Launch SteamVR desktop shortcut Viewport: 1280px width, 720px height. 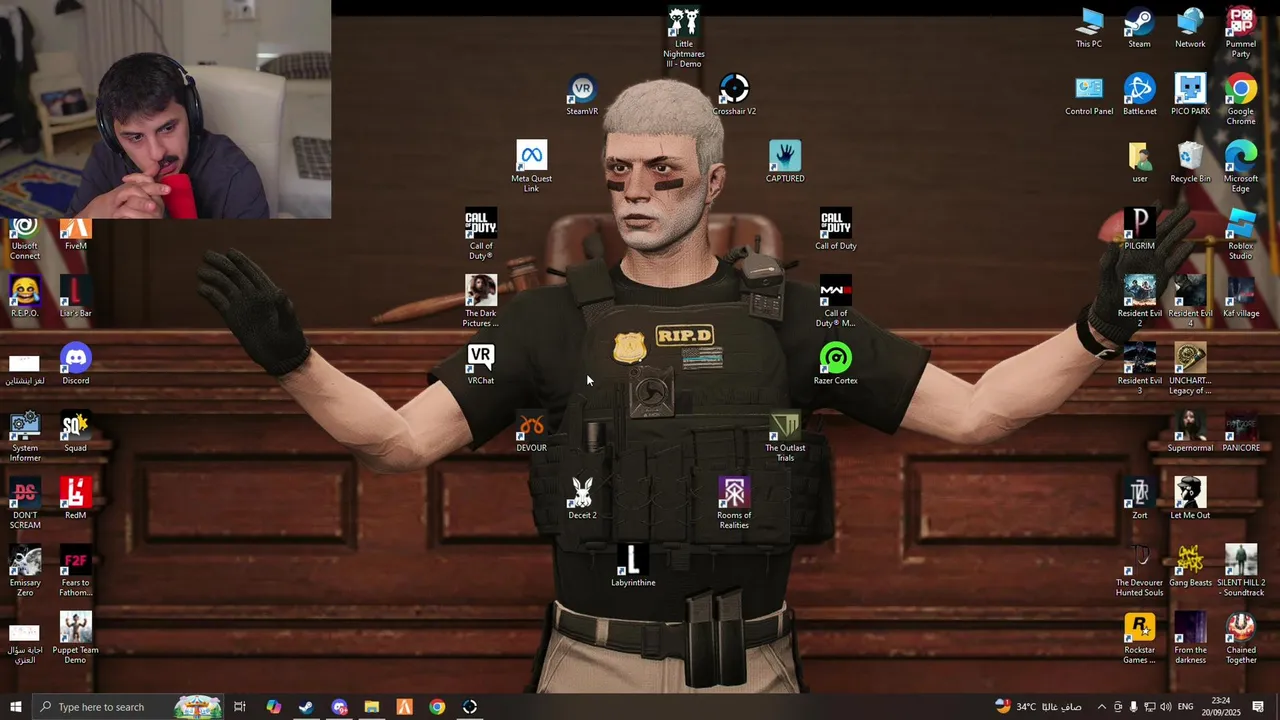(582, 95)
